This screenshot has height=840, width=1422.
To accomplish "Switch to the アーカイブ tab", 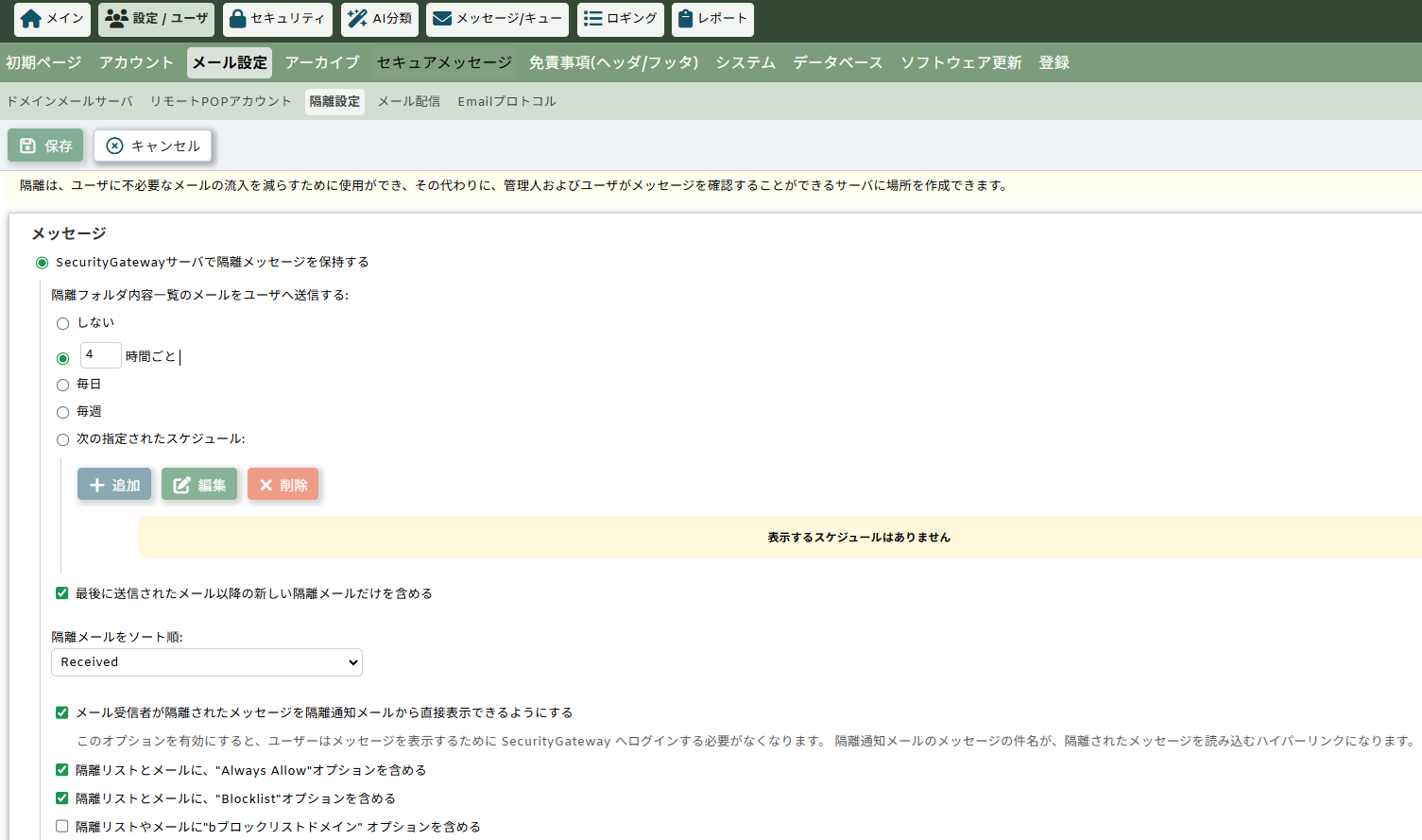I will (x=322, y=62).
